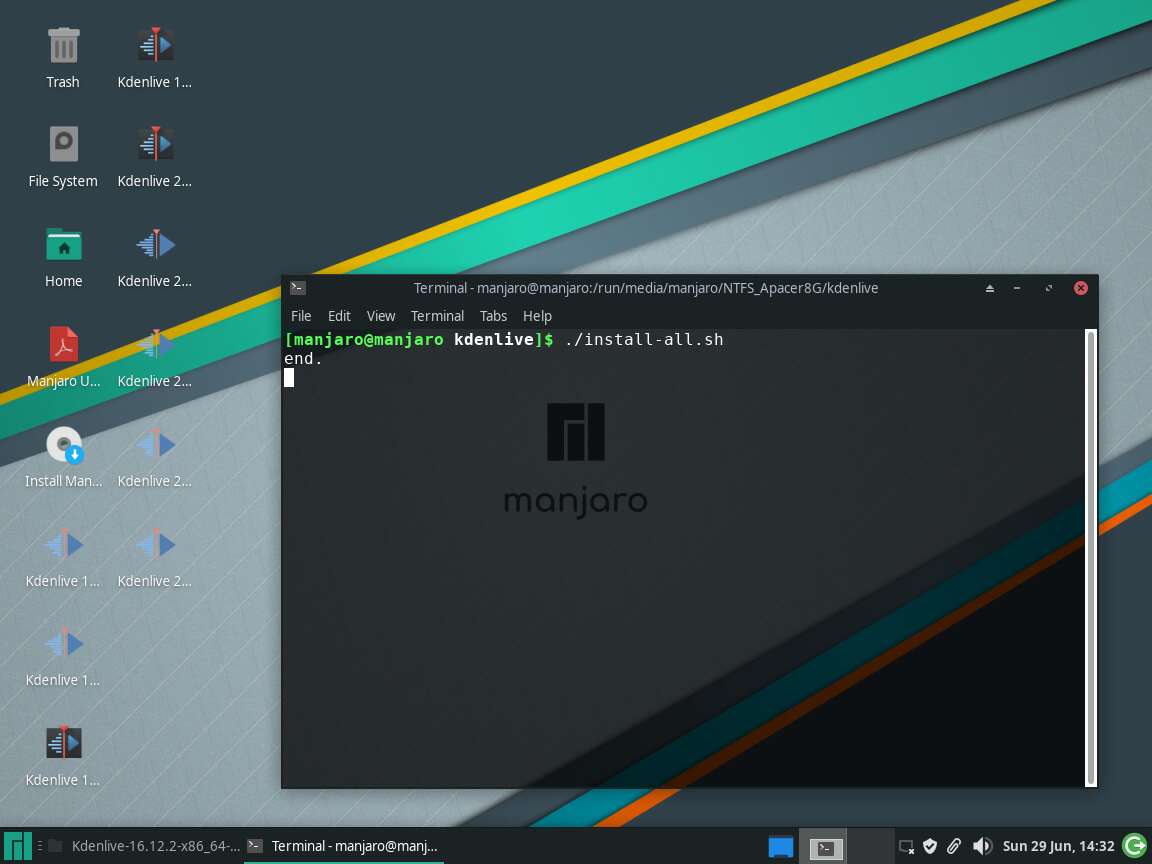Click the volume speaker tray icon
This screenshot has height=864, width=1152.
(982, 846)
